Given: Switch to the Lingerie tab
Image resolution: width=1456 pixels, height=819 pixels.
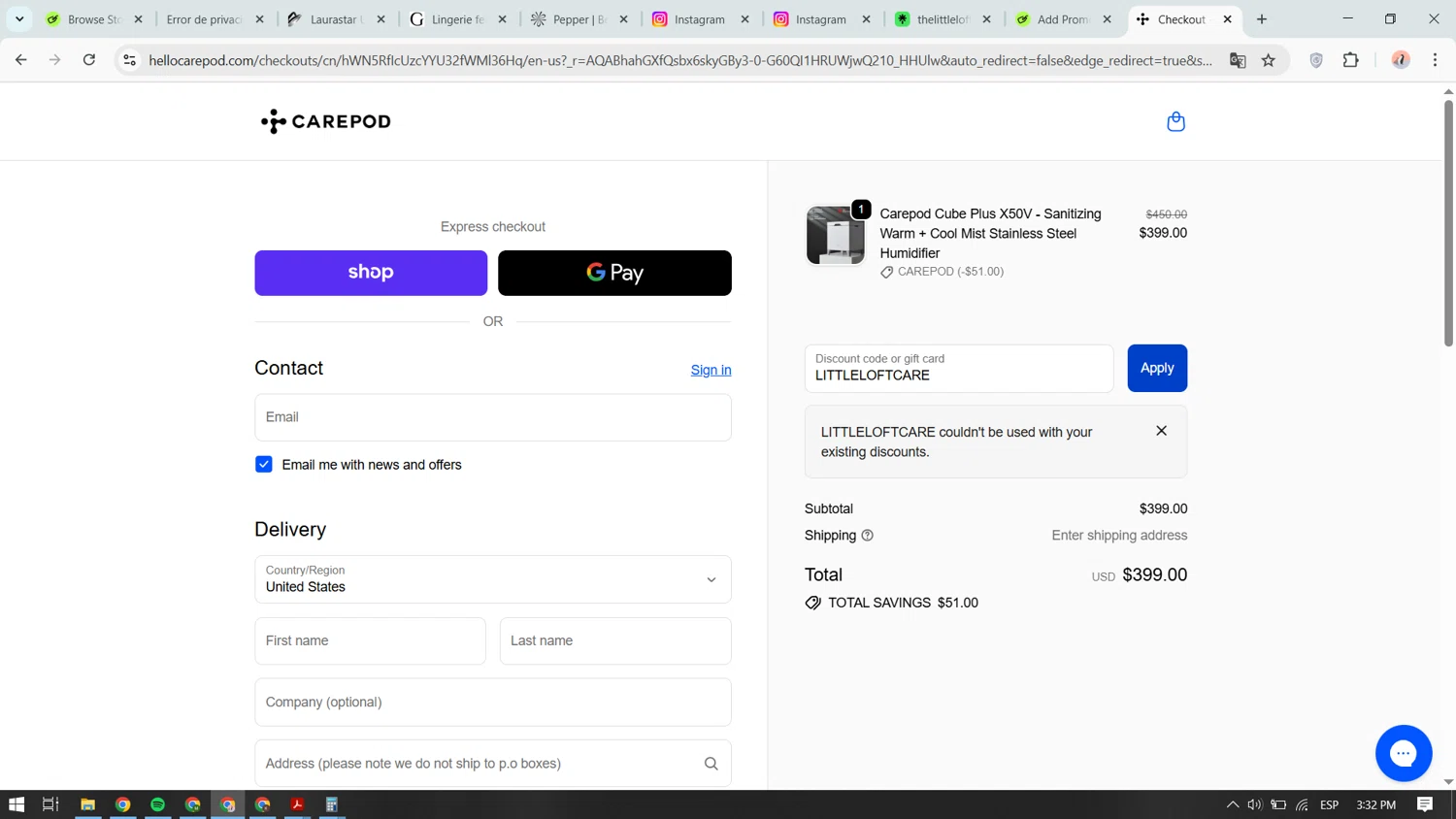Looking at the screenshot, I should pyautogui.click(x=458, y=19).
